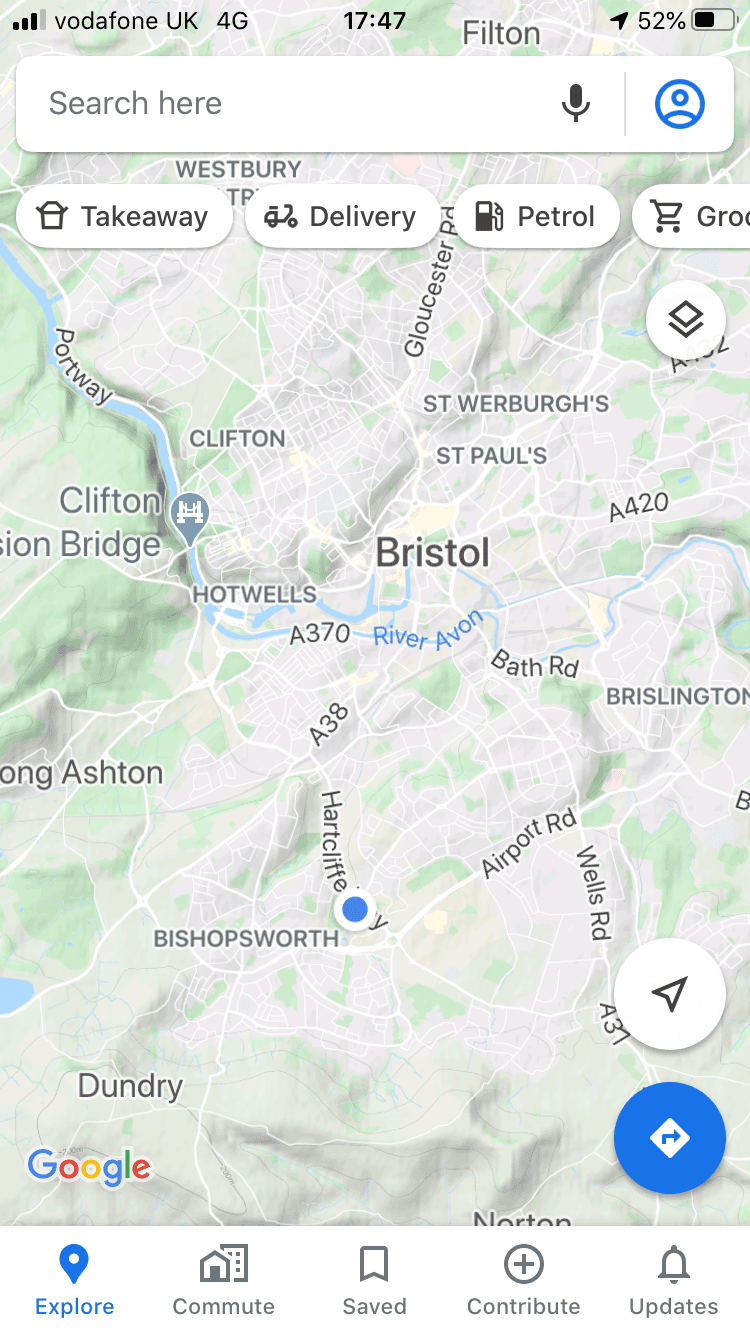Open the Saved tab
Screen dimensions: 750x1334
pos(374,1280)
